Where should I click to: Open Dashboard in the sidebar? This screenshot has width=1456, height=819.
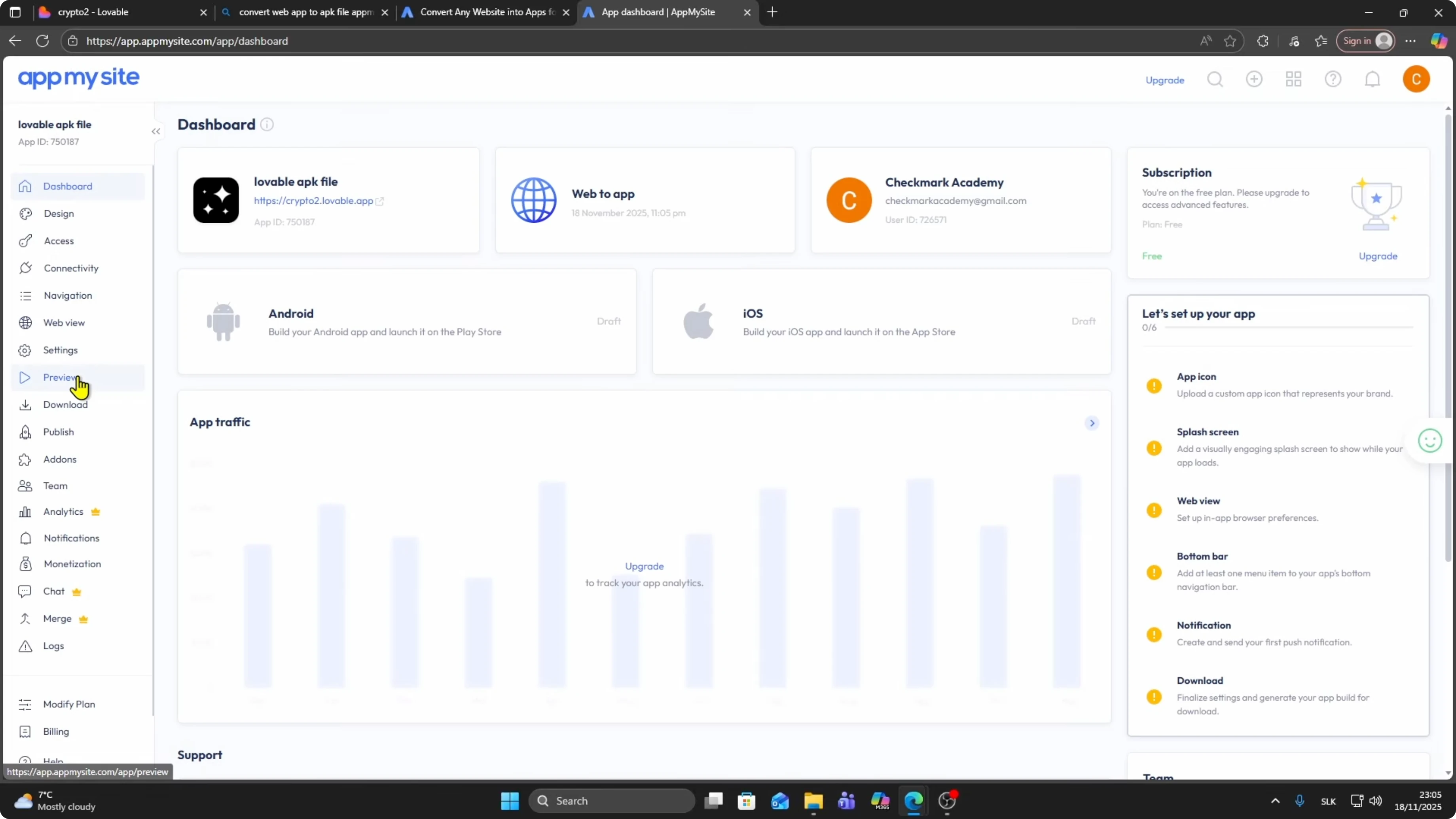tap(78, 186)
